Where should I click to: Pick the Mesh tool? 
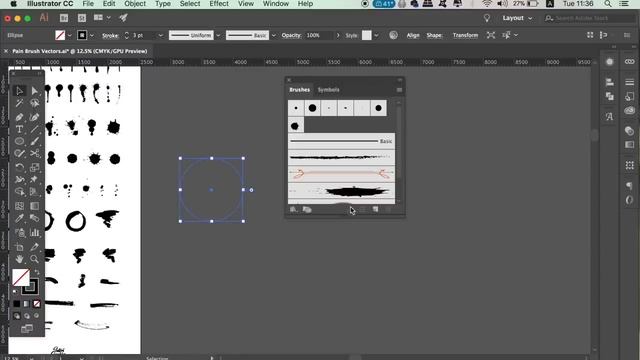[x=19, y=206]
